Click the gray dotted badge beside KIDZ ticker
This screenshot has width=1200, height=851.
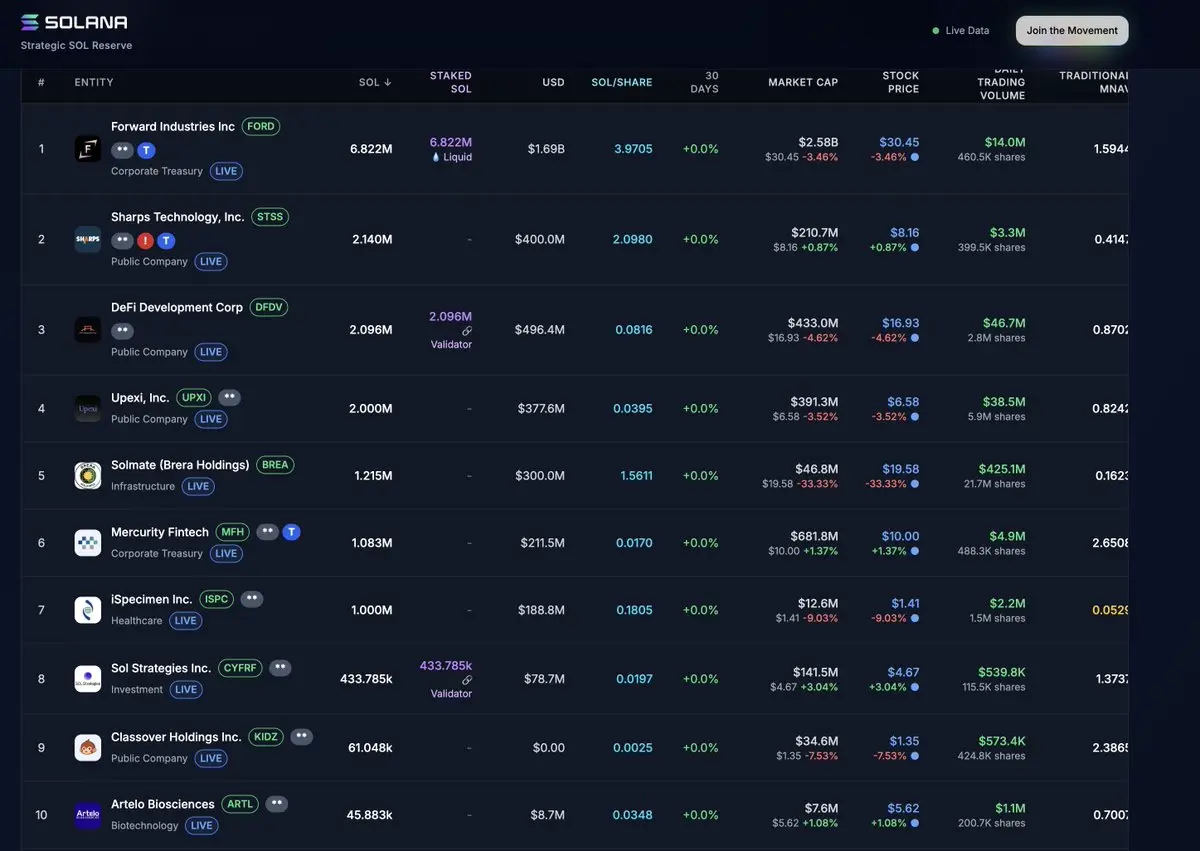pyautogui.click(x=301, y=737)
